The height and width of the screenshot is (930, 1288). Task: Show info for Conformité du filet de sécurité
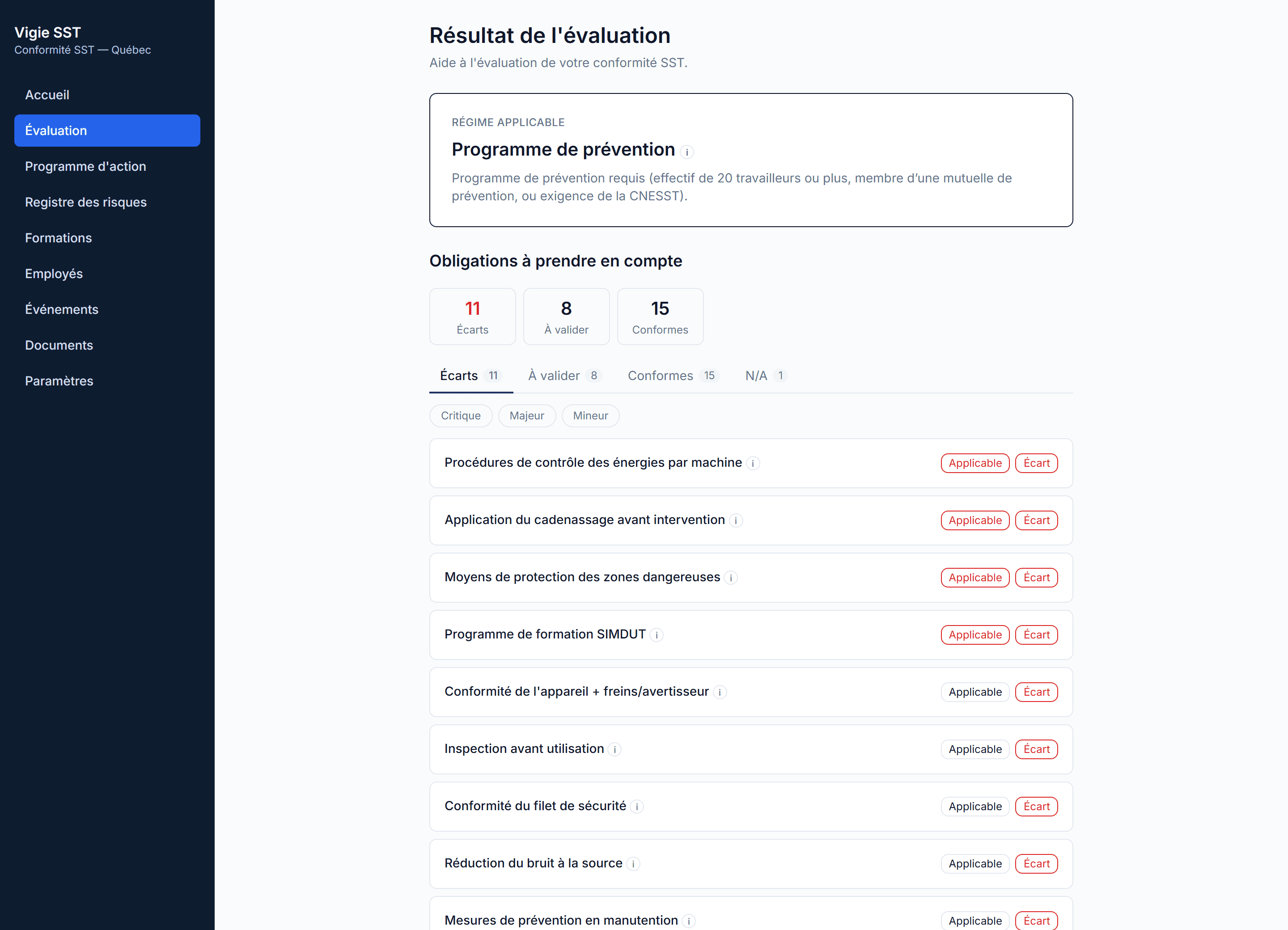[636, 807]
